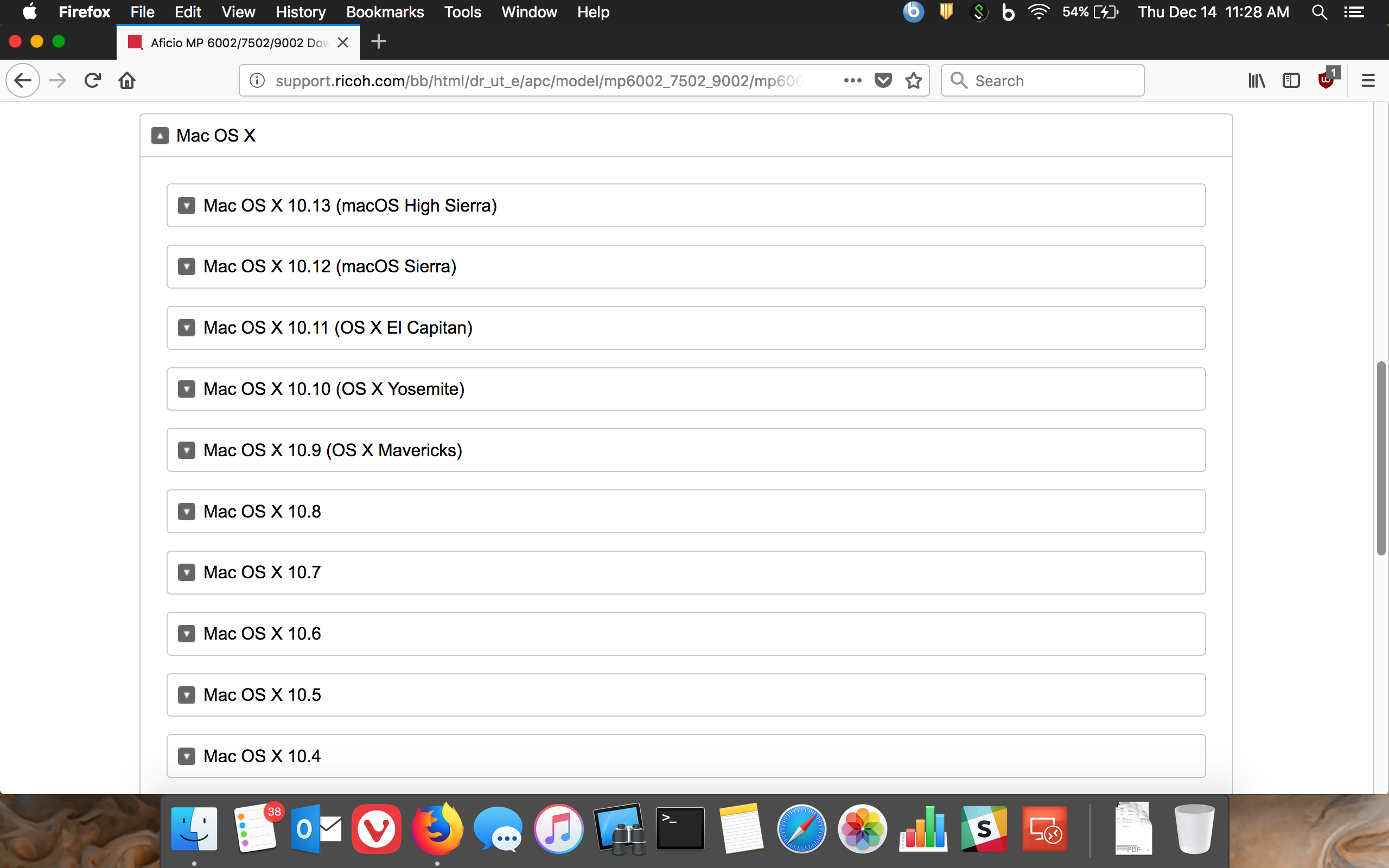Open Safari from the Dock
Viewport: 1389px width, 868px height.
pos(801,829)
